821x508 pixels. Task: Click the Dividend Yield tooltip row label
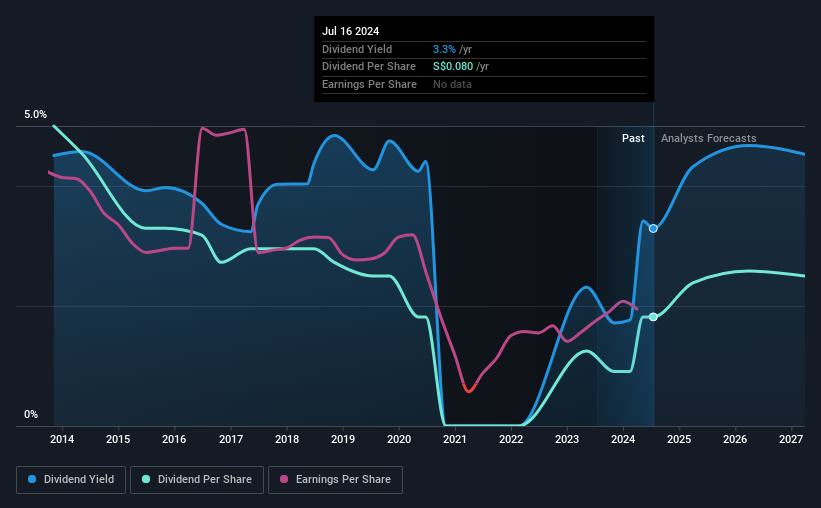[357, 49]
